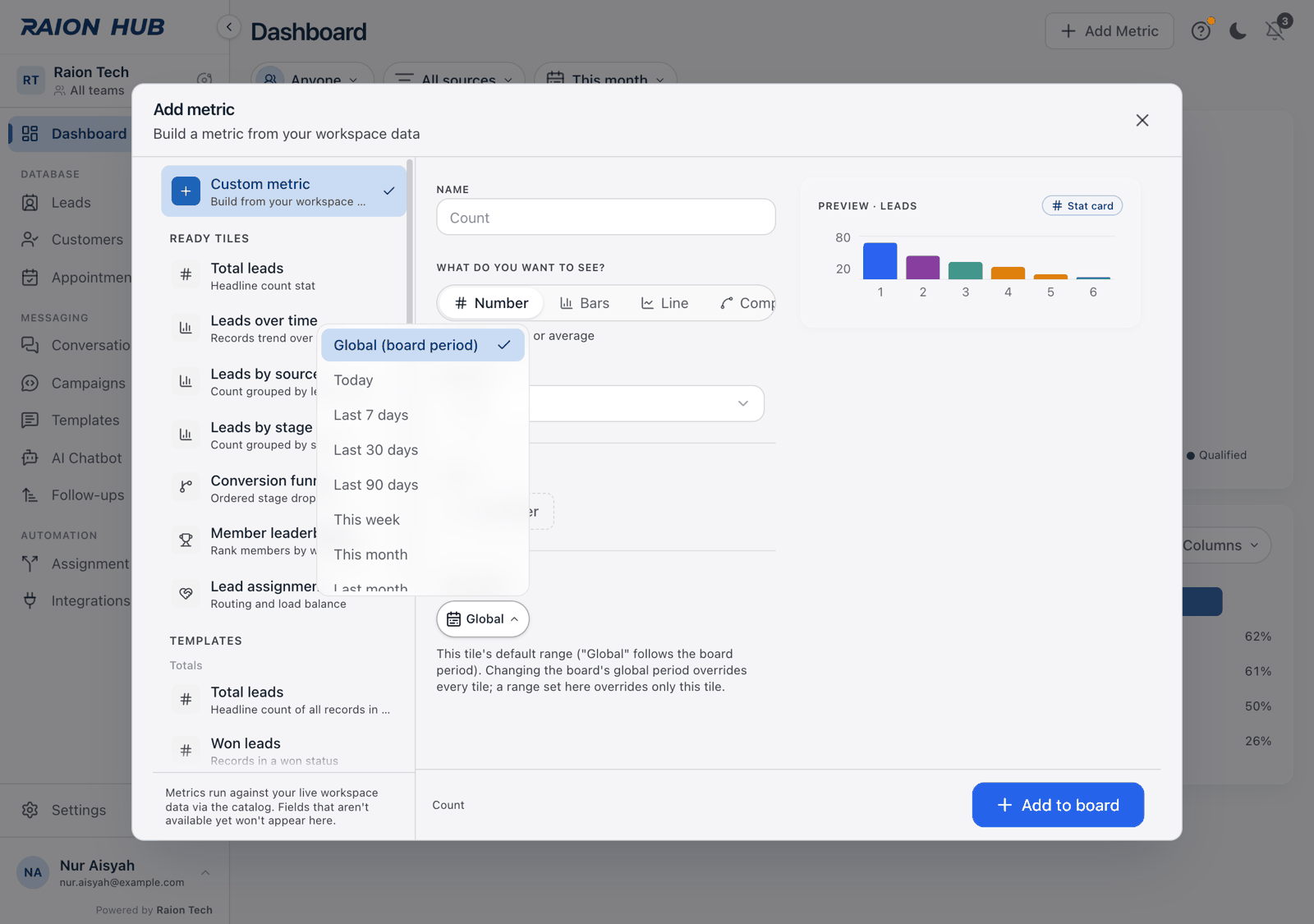Expand the Nur Aisyah account menu
This screenshot has height=924, width=1314.
coord(115,873)
